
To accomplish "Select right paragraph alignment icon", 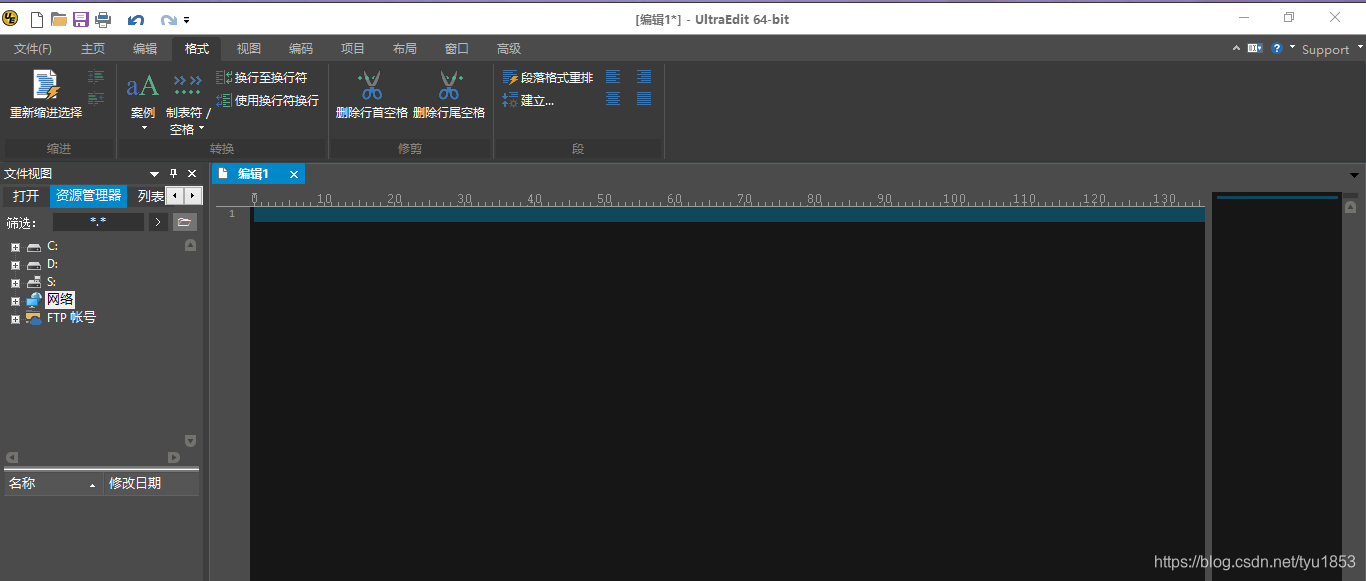I will [x=644, y=77].
